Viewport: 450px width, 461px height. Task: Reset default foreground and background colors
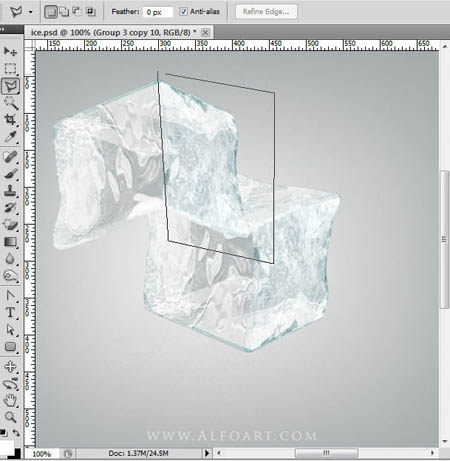[3, 433]
